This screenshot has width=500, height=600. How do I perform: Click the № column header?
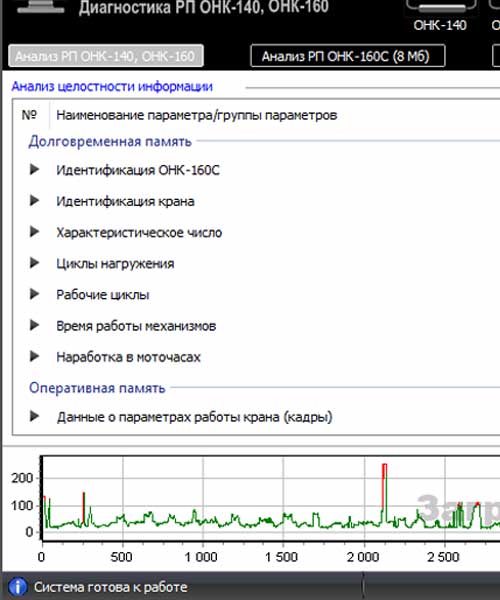coord(29,115)
